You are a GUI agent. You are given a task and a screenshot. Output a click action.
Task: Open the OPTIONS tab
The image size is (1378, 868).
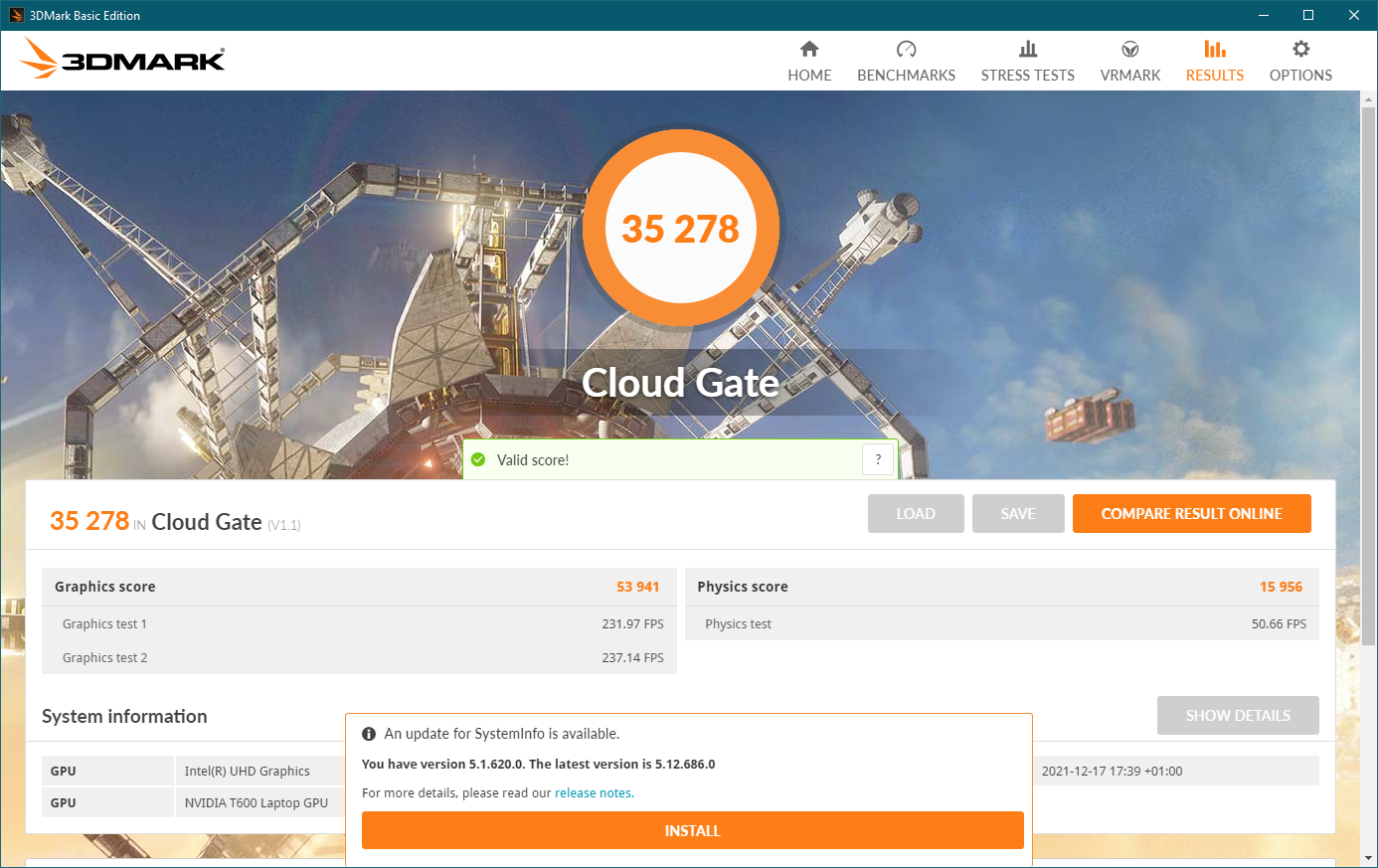pyautogui.click(x=1300, y=75)
